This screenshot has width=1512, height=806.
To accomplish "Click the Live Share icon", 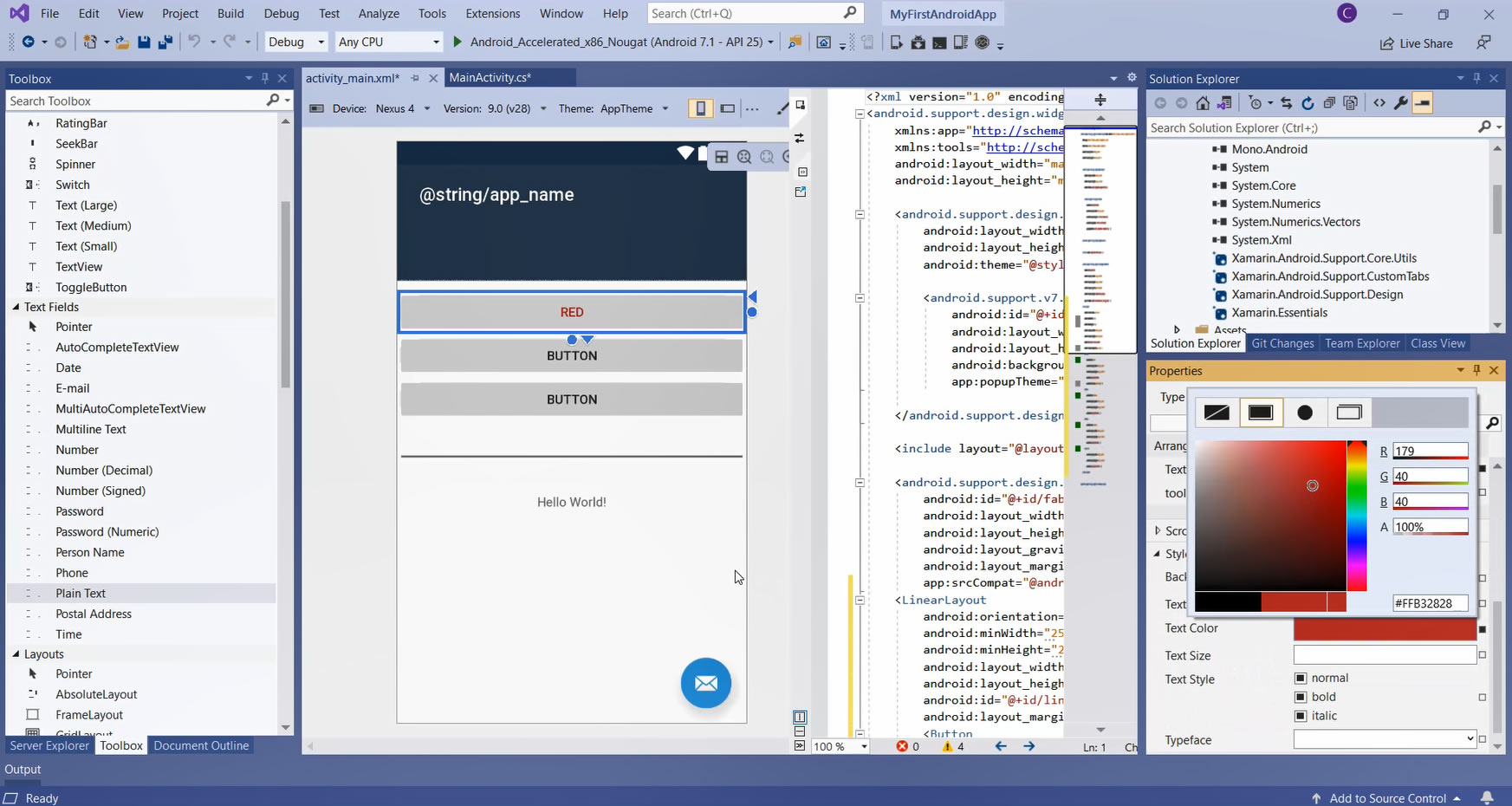I will point(1387,43).
